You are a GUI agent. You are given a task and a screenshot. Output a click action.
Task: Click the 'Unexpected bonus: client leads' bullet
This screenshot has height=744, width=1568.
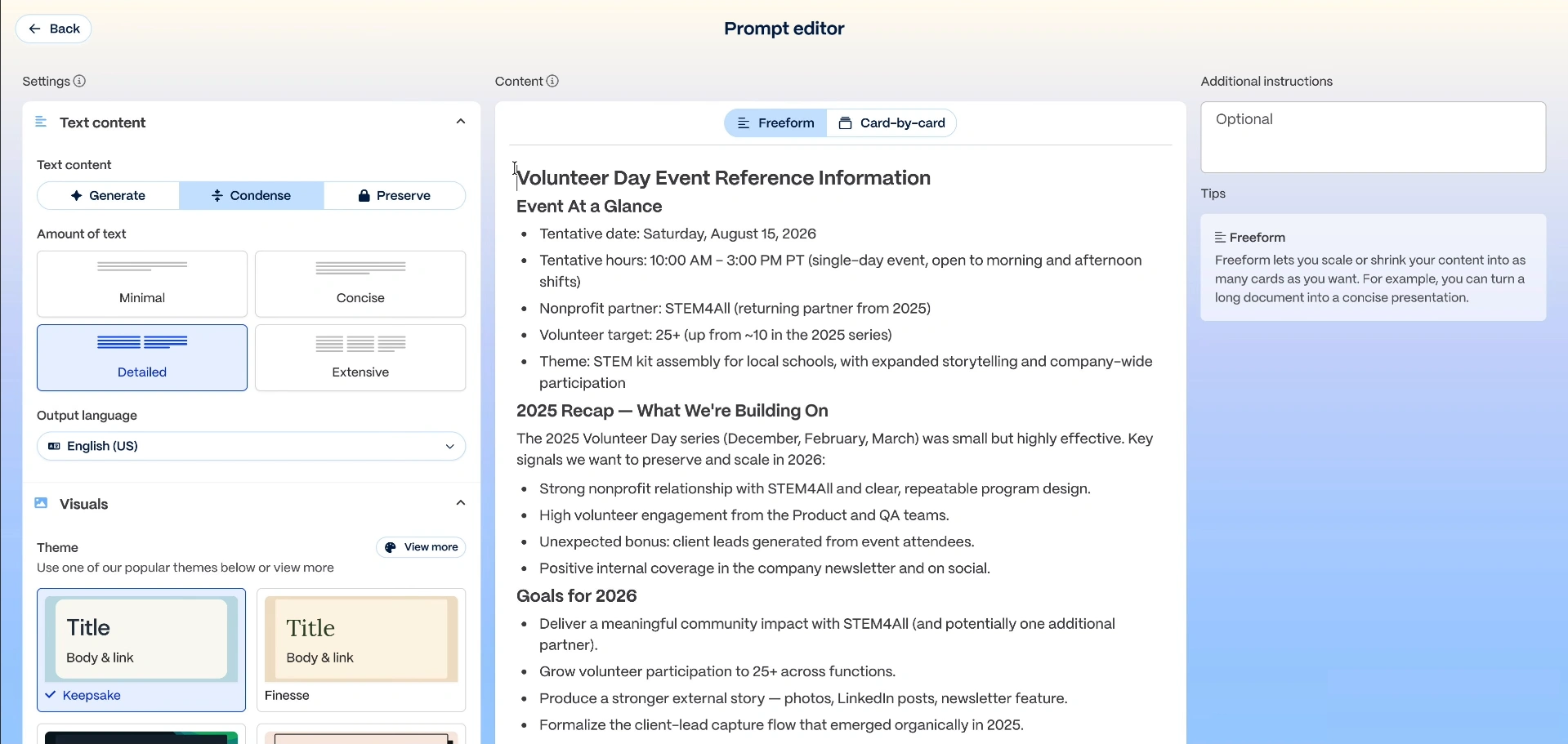coord(757,542)
